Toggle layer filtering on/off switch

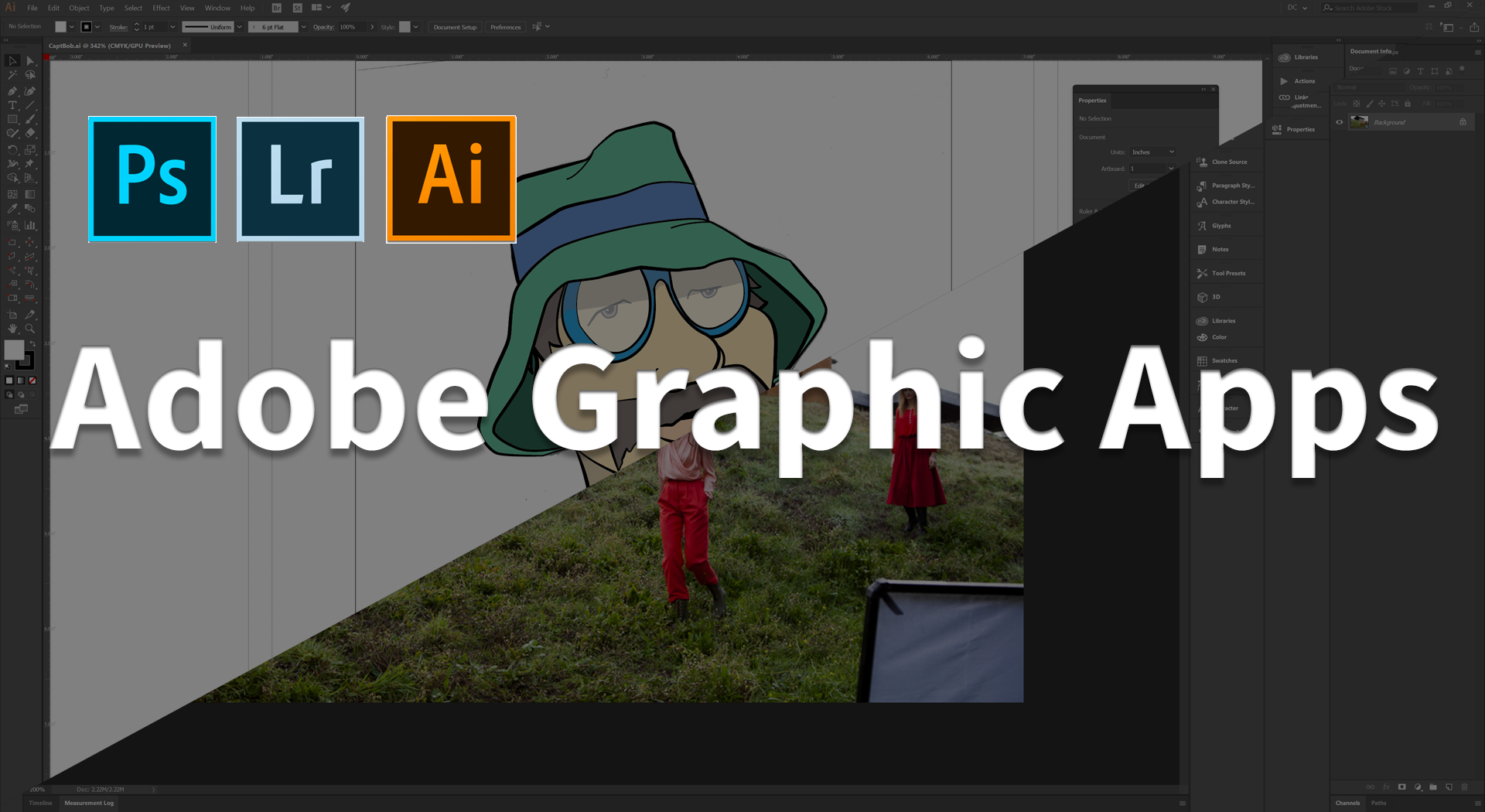(1462, 69)
